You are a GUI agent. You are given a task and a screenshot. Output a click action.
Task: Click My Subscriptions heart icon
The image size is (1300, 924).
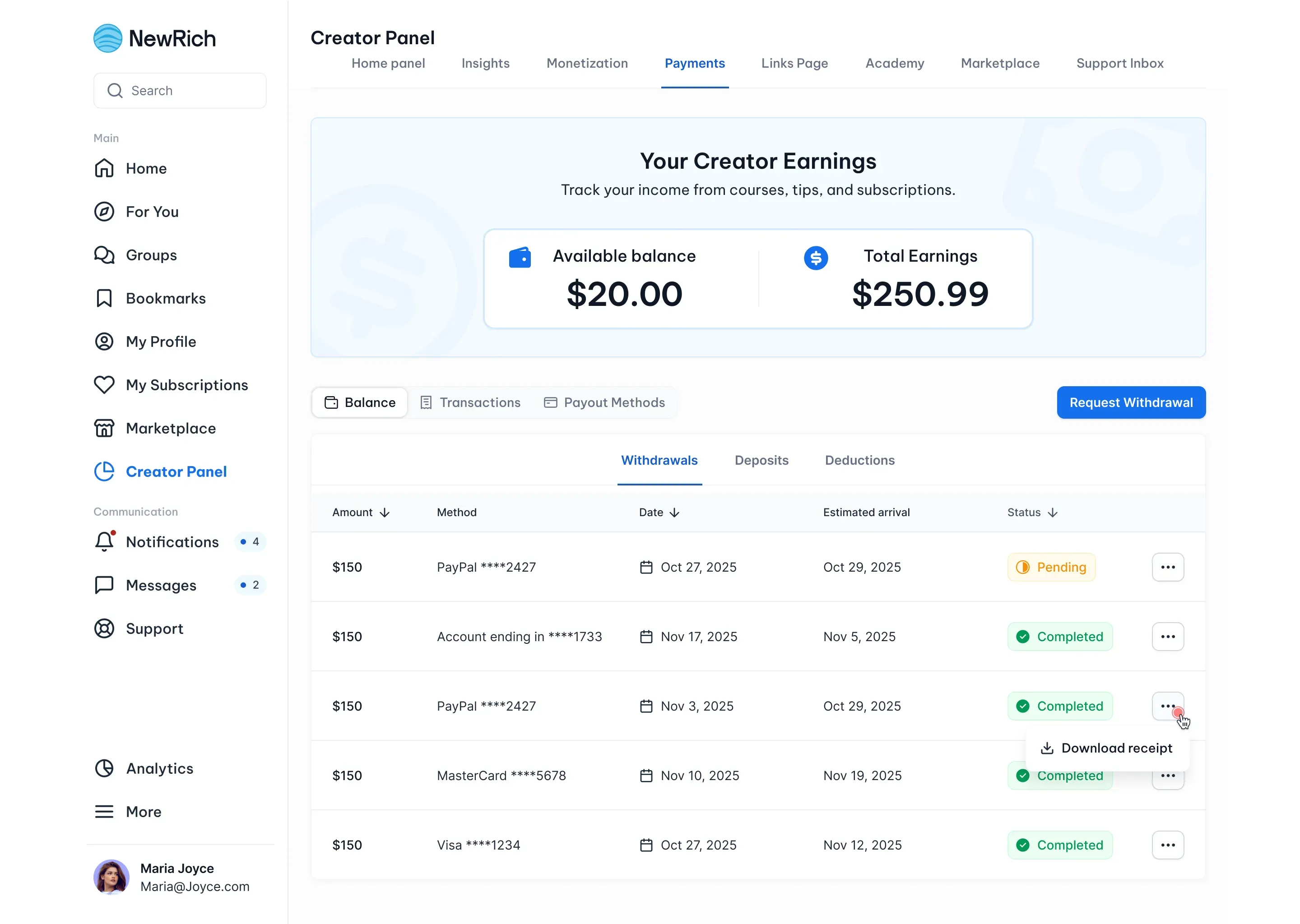[104, 384]
